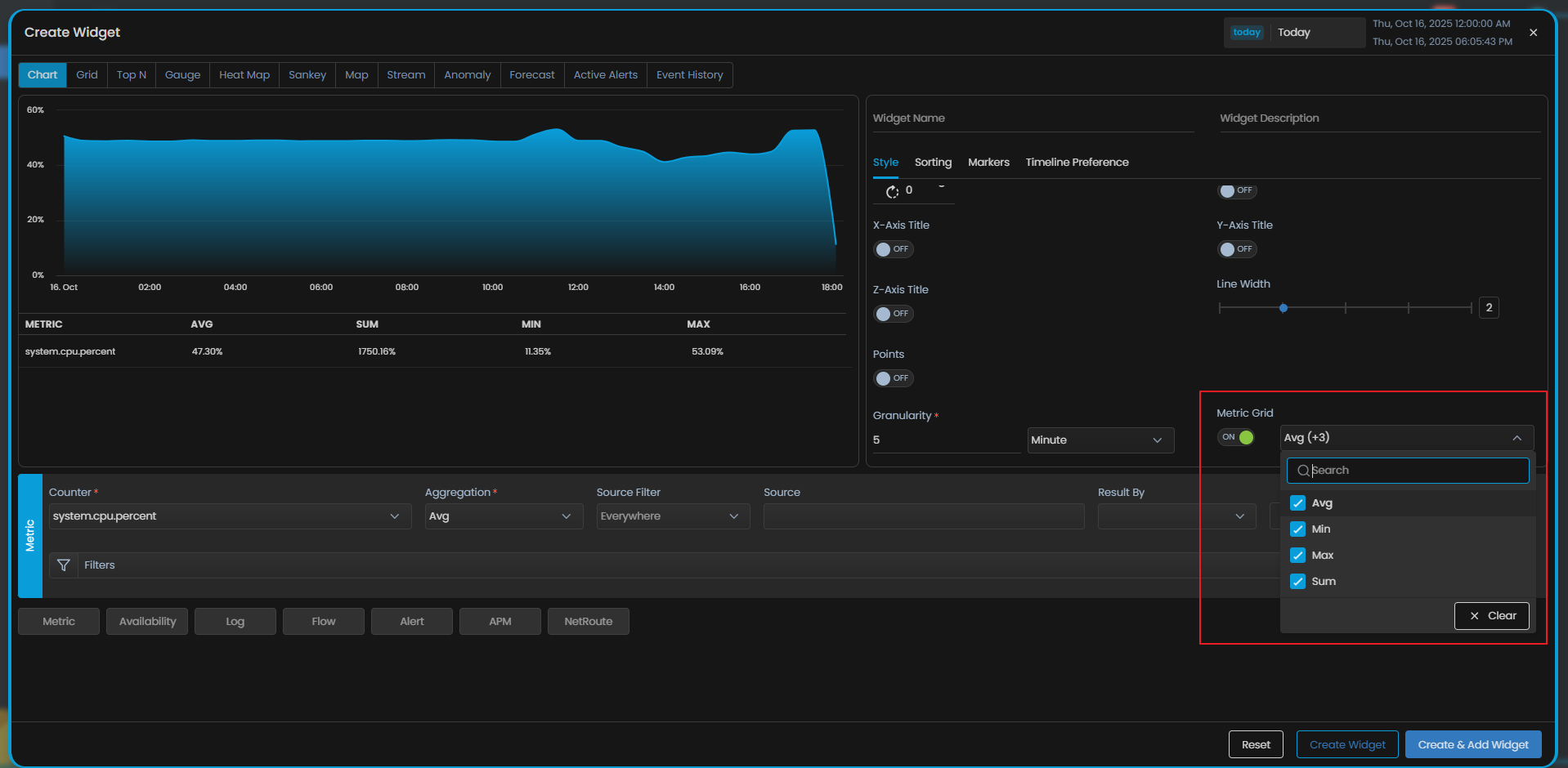The width and height of the screenshot is (1568, 768).
Task: Click the magnifier icon in the search box
Action: [1303, 471]
